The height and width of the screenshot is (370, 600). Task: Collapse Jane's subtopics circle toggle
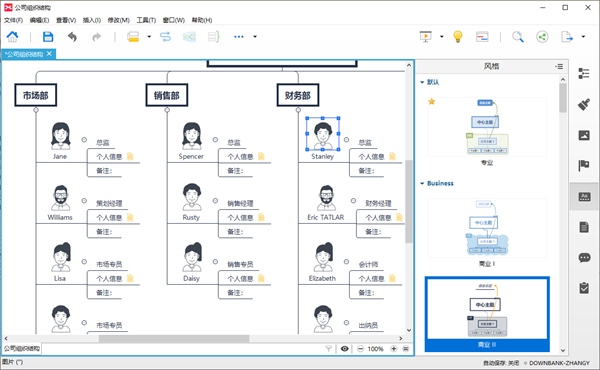pyautogui.click(x=84, y=140)
